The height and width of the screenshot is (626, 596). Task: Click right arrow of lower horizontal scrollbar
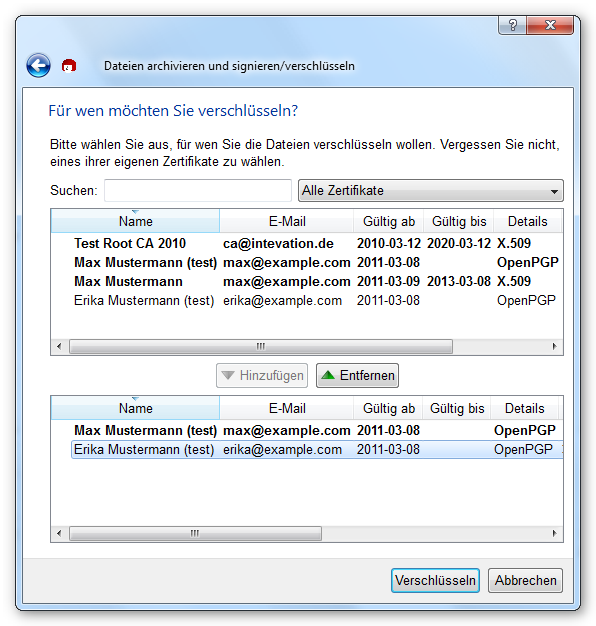(x=554, y=533)
